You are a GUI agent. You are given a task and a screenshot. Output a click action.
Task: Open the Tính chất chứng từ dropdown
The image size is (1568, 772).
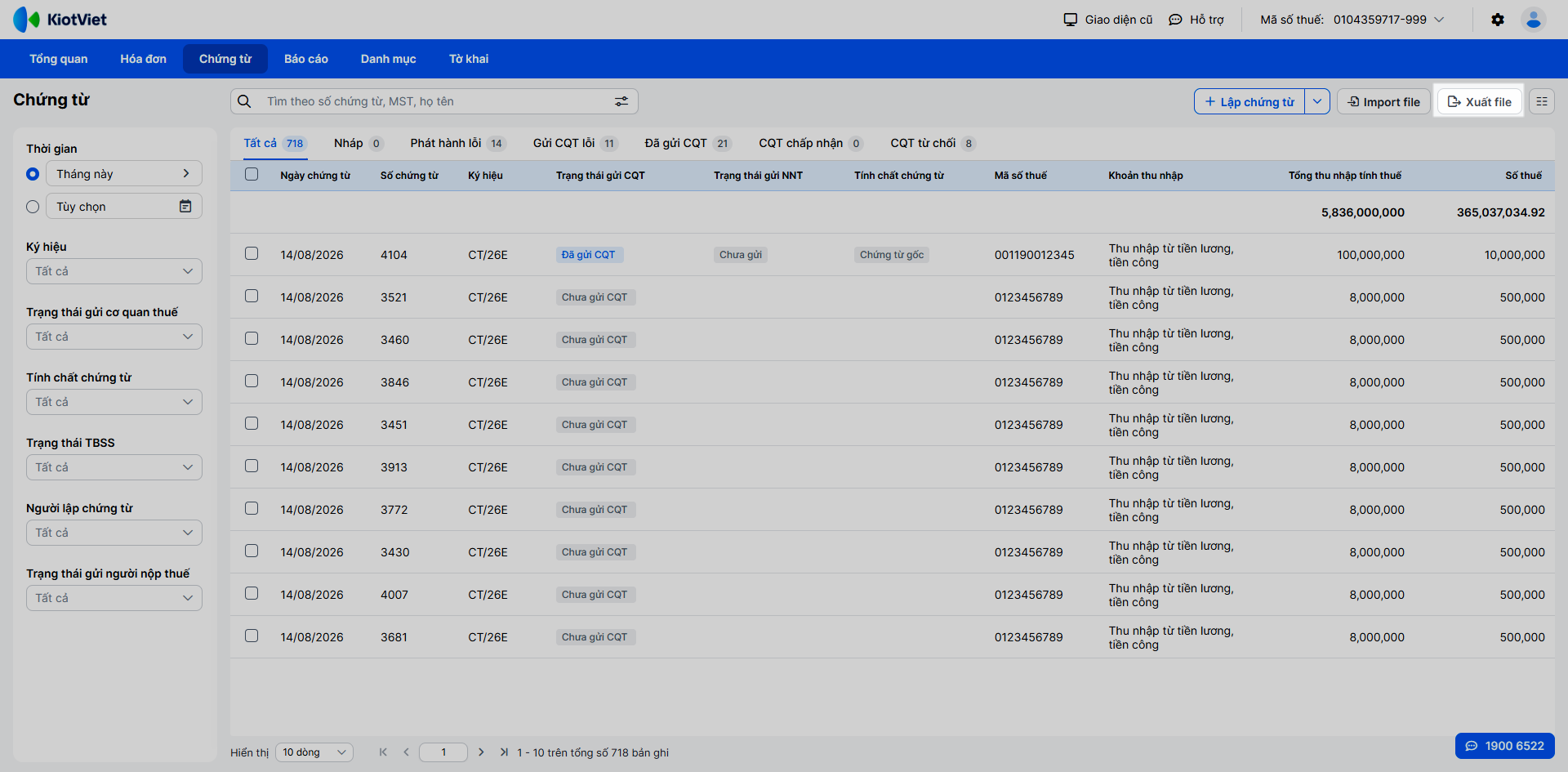coord(114,402)
